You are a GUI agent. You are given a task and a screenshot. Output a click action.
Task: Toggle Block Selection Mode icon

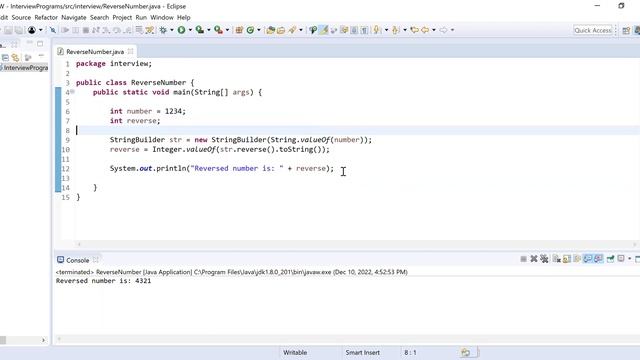click(x=354, y=30)
